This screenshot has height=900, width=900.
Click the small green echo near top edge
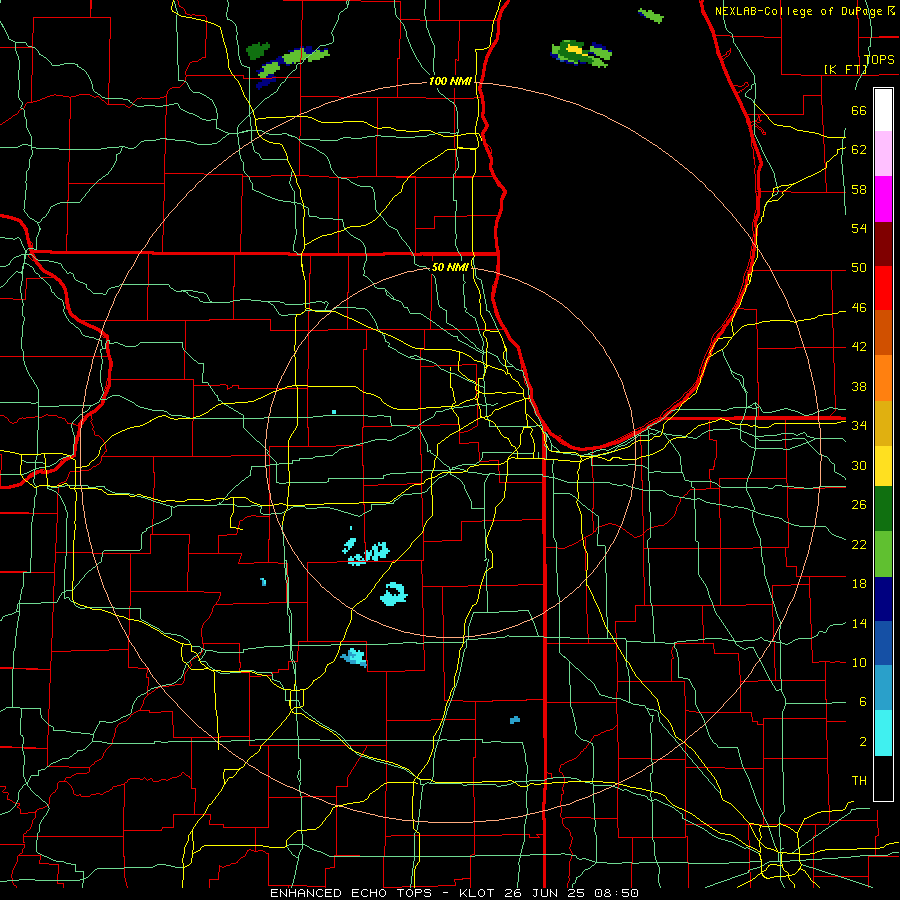click(x=651, y=15)
